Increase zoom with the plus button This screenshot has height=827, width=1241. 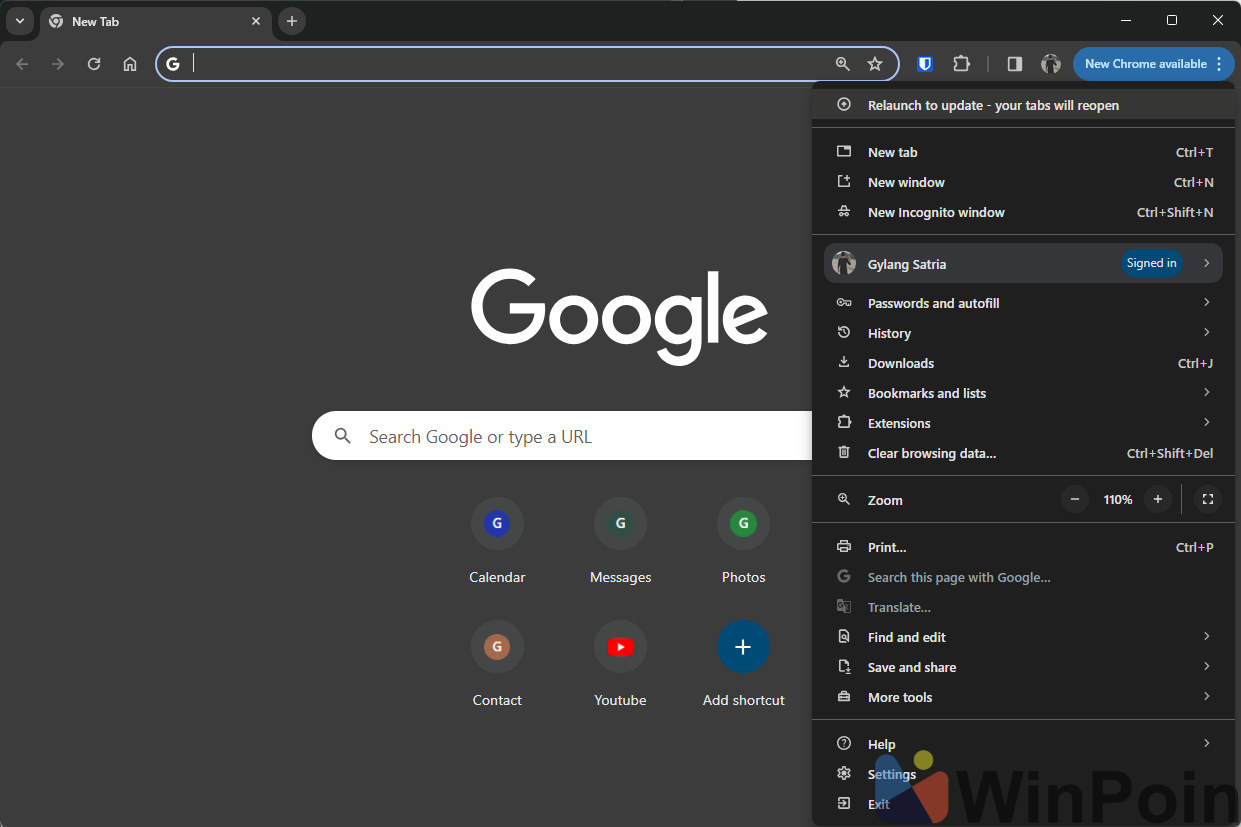[x=1158, y=499]
